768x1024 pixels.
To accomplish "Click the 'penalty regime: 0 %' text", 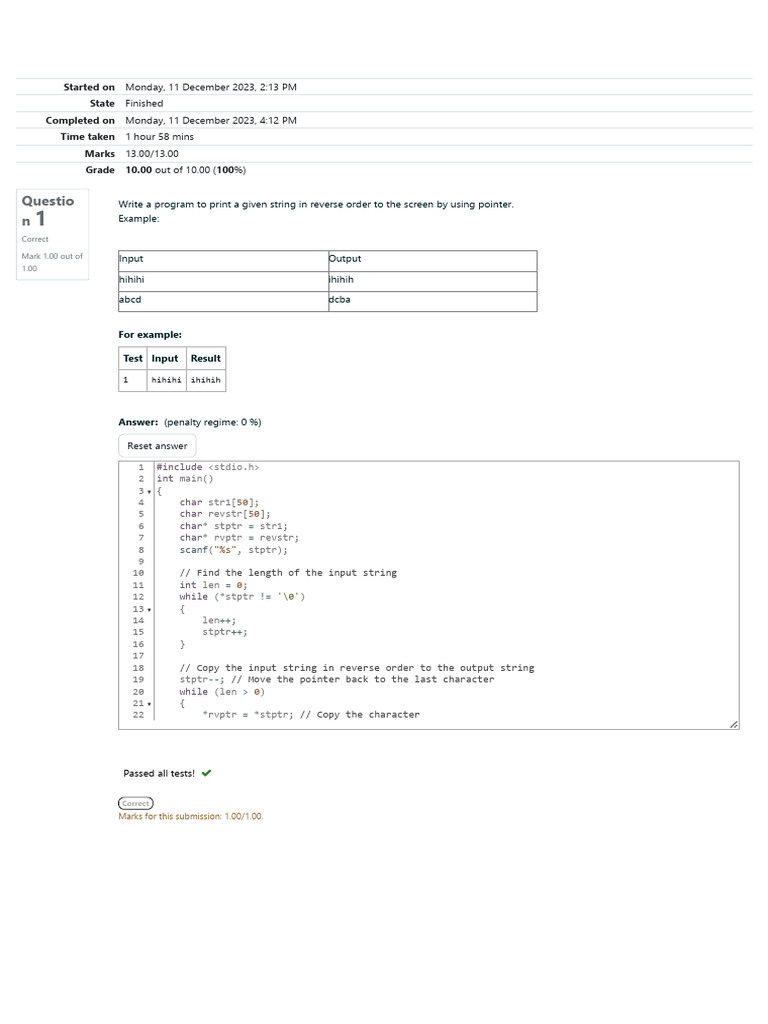I will tap(212, 422).
